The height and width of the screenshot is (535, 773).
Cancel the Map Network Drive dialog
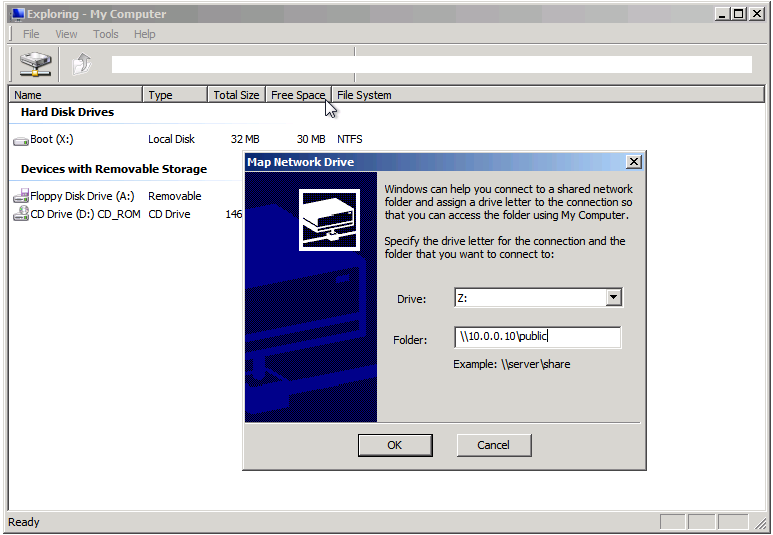tap(493, 445)
